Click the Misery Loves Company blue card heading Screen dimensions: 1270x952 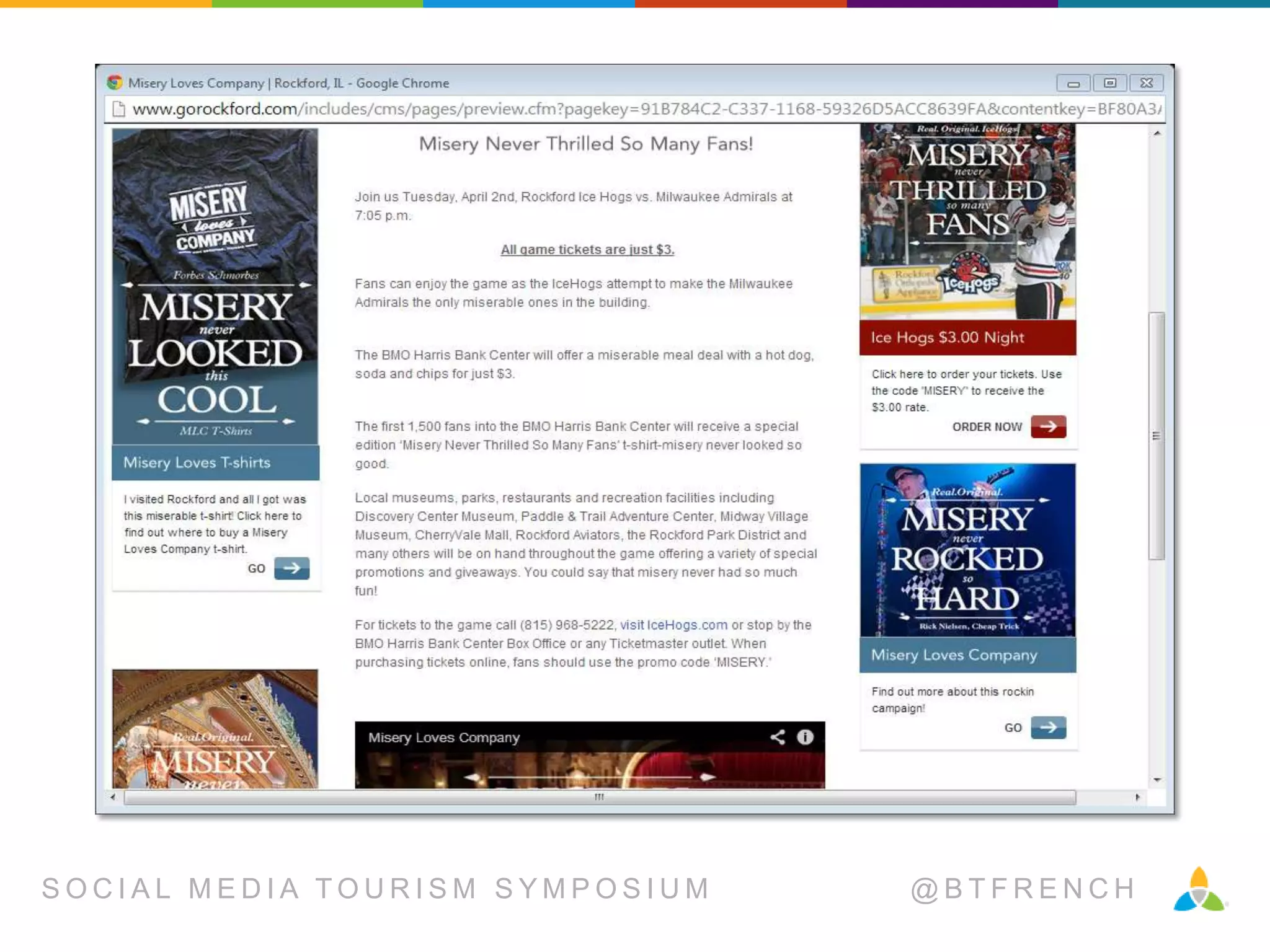(x=954, y=654)
